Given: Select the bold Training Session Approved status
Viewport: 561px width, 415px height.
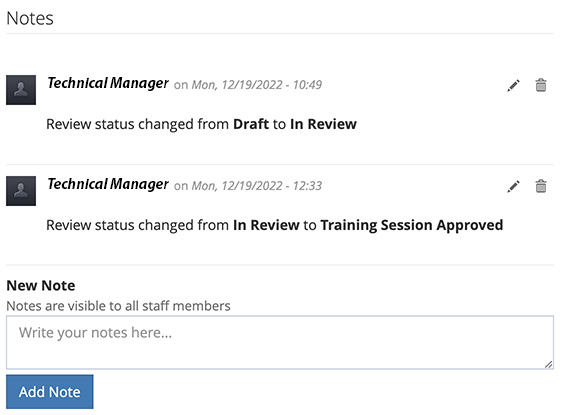Looking at the screenshot, I should coord(412,225).
